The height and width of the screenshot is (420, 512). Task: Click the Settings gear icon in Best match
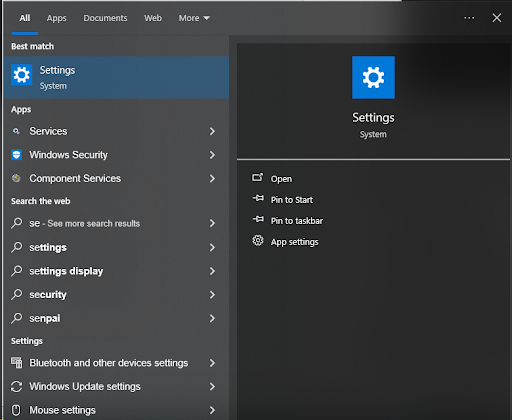(x=22, y=75)
